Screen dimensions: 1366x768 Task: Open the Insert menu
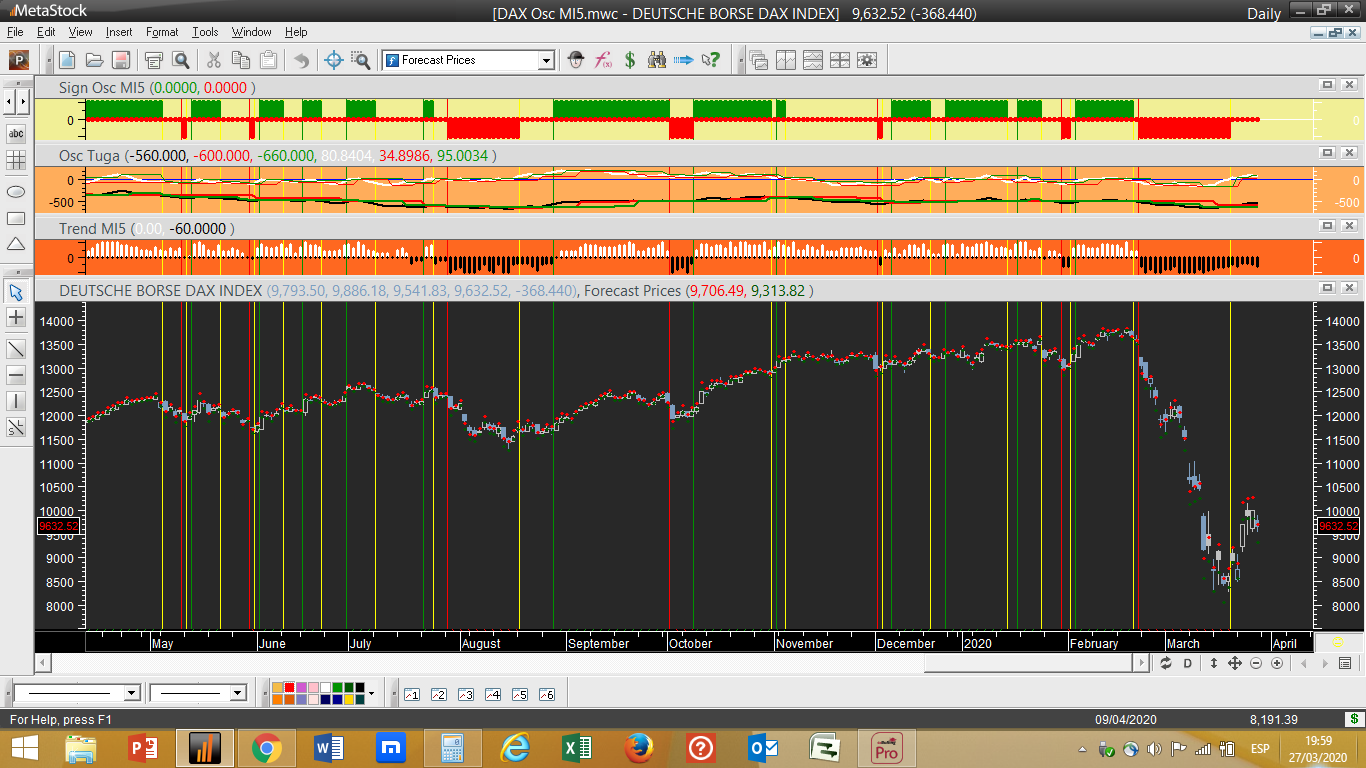coord(119,32)
